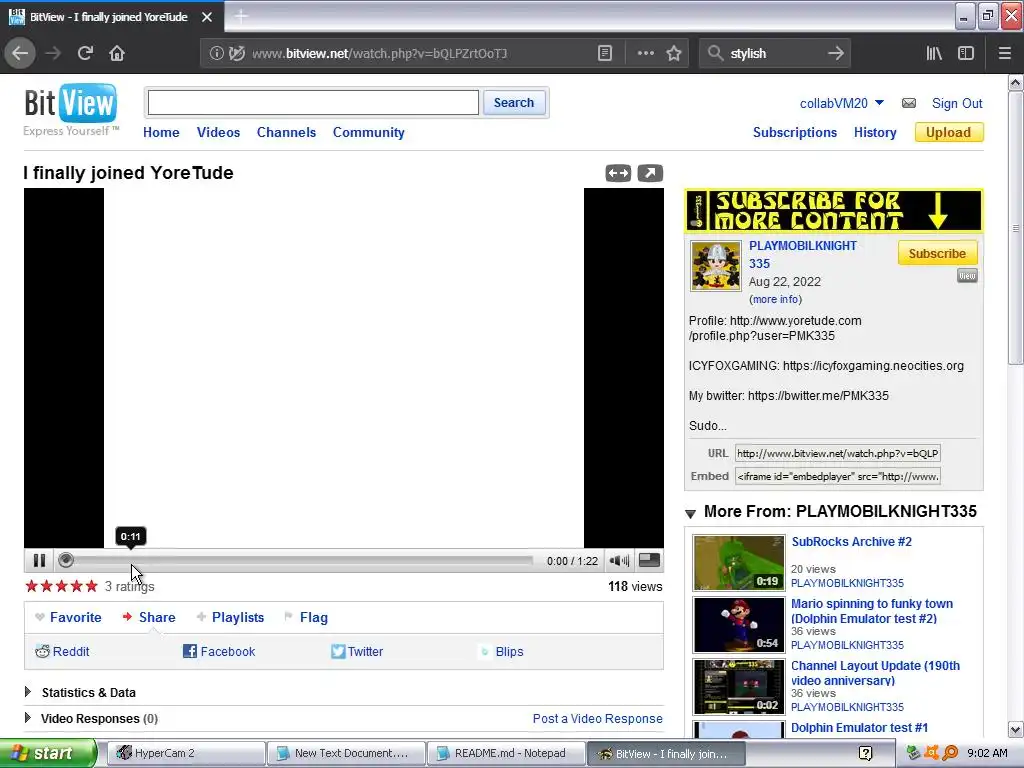Pop out the video player
The height and width of the screenshot is (768, 1024).
(650, 173)
